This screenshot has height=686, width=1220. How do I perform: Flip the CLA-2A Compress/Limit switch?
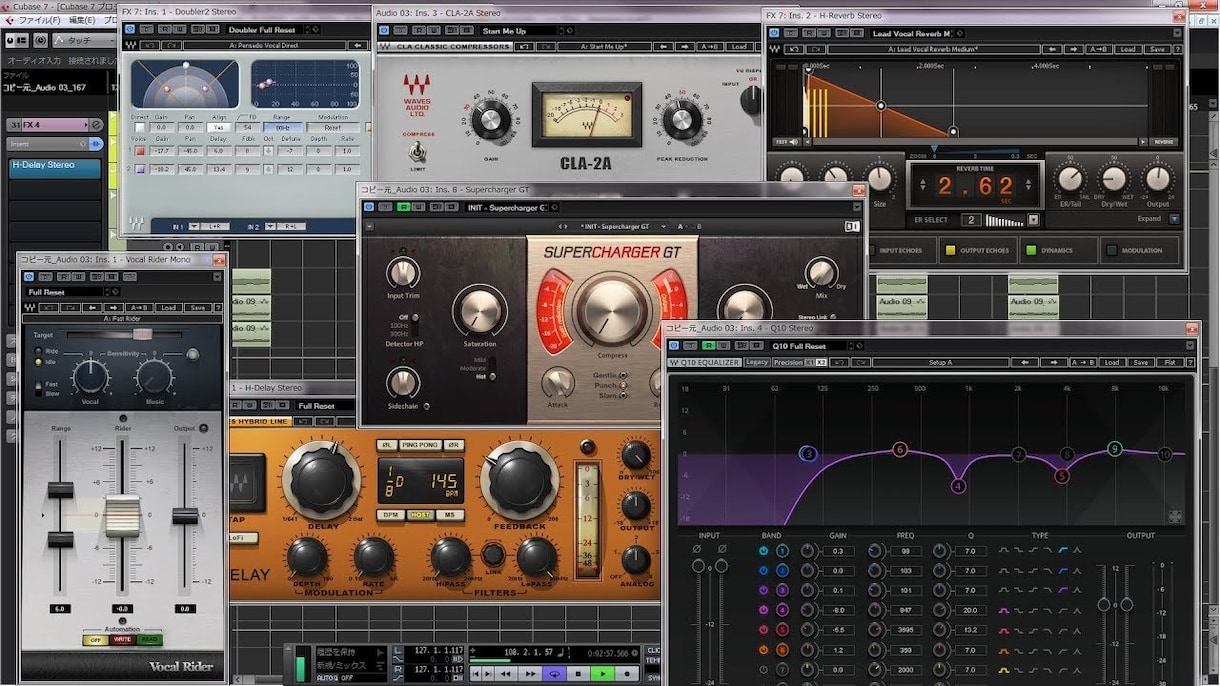pos(416,152)
